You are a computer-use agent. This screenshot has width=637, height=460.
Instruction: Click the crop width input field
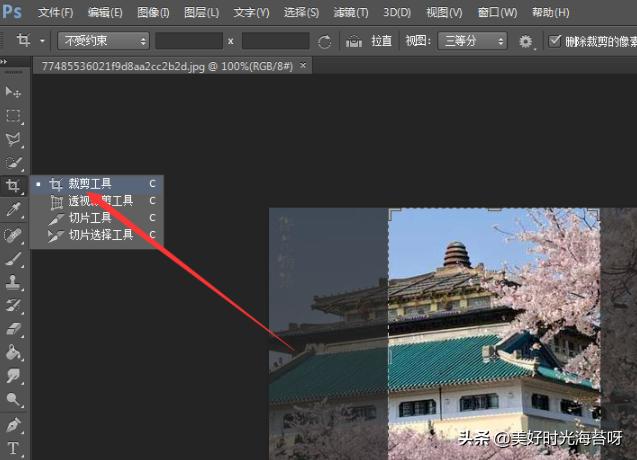(x=189, y=41)
